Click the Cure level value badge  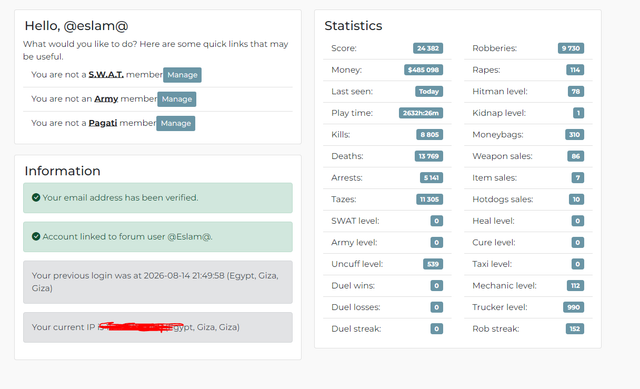(x=578, y=243)
